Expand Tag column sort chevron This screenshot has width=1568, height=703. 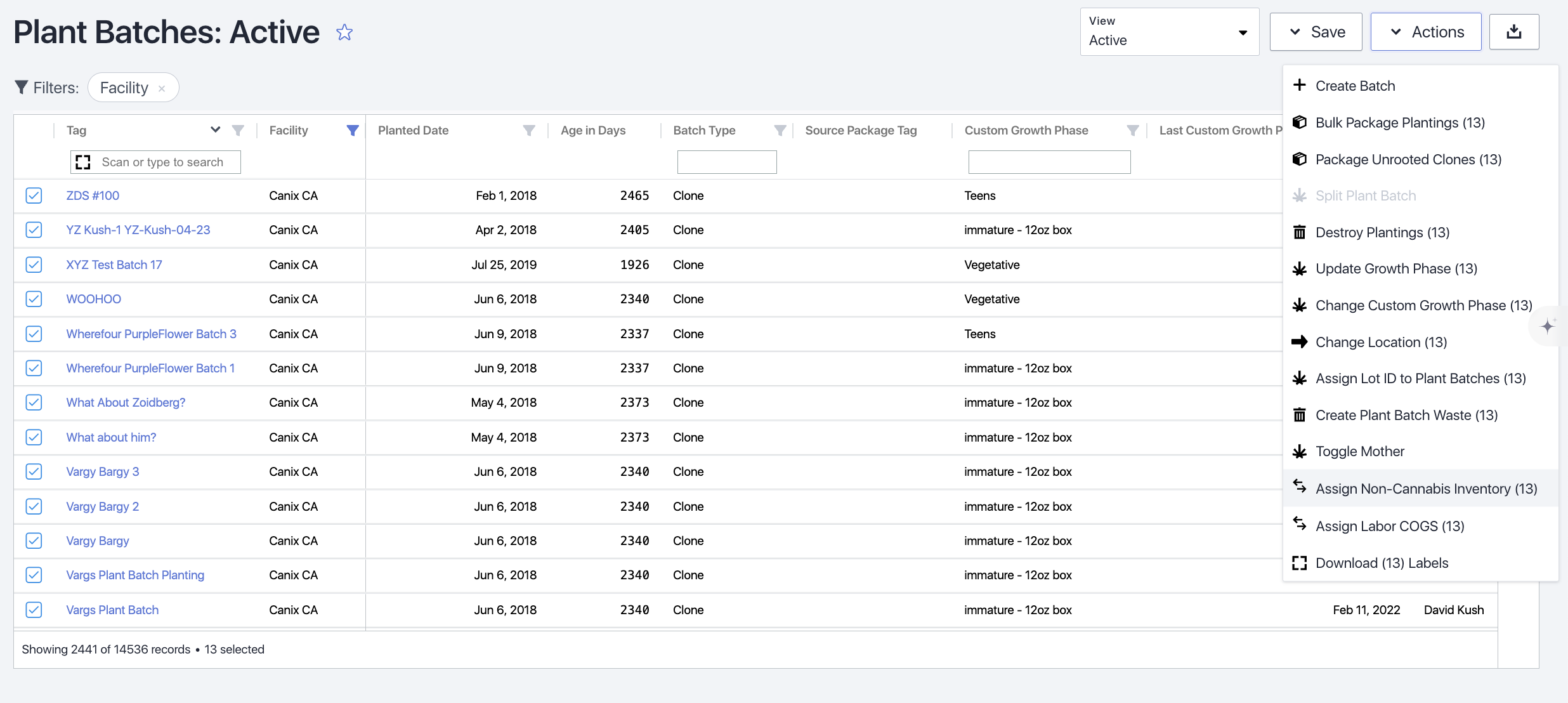[216, 129]
